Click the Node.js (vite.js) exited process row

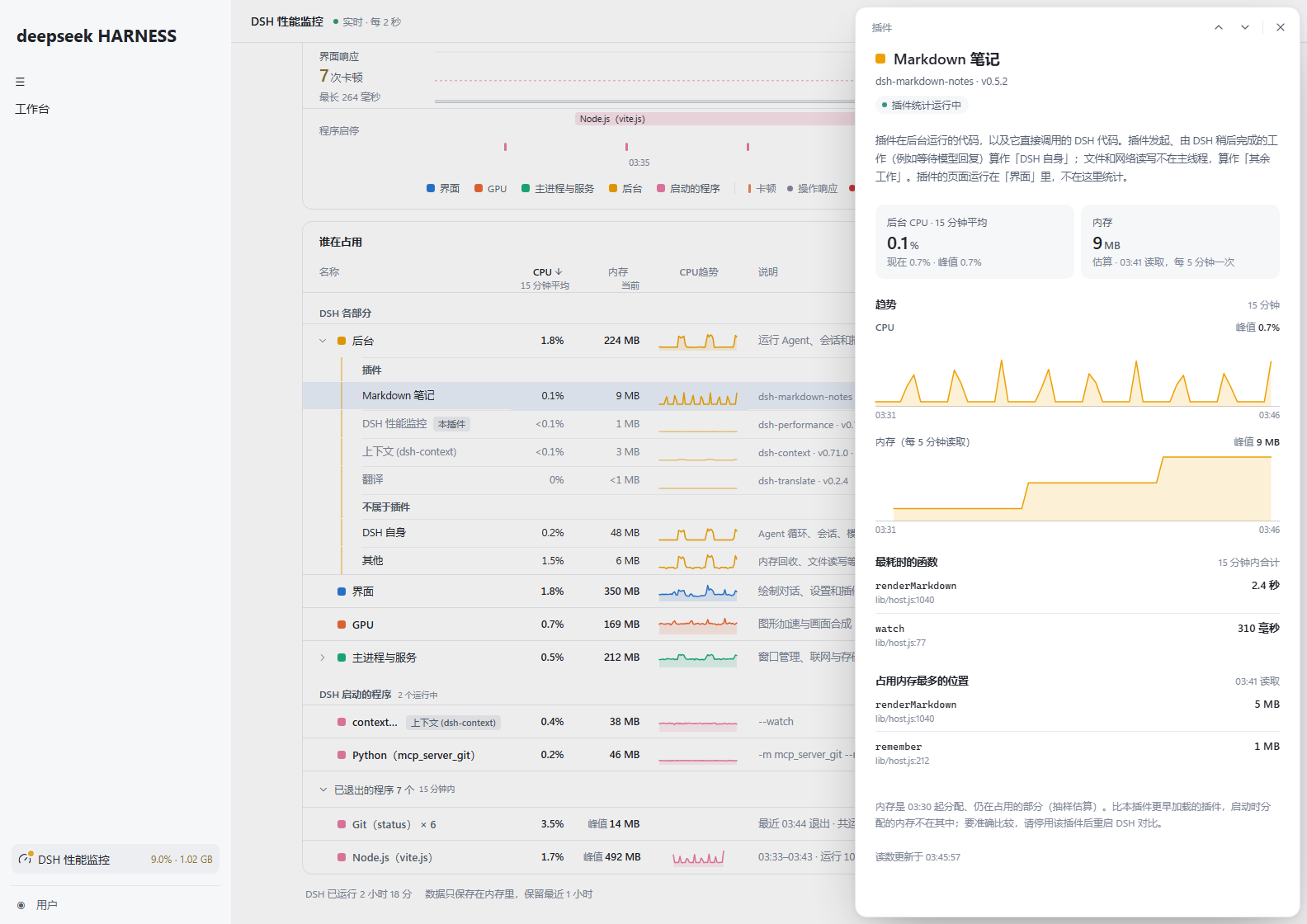(578, 857)
